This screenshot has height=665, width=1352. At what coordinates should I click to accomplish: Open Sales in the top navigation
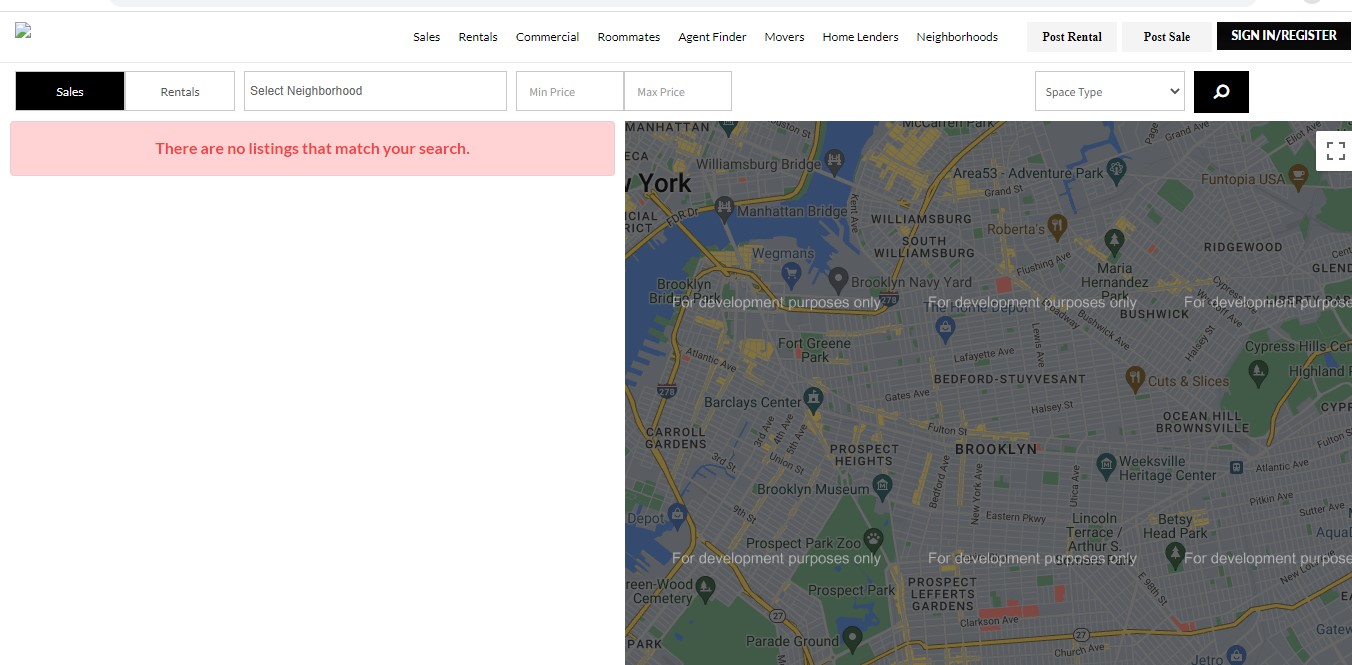[x=427, y=37]
